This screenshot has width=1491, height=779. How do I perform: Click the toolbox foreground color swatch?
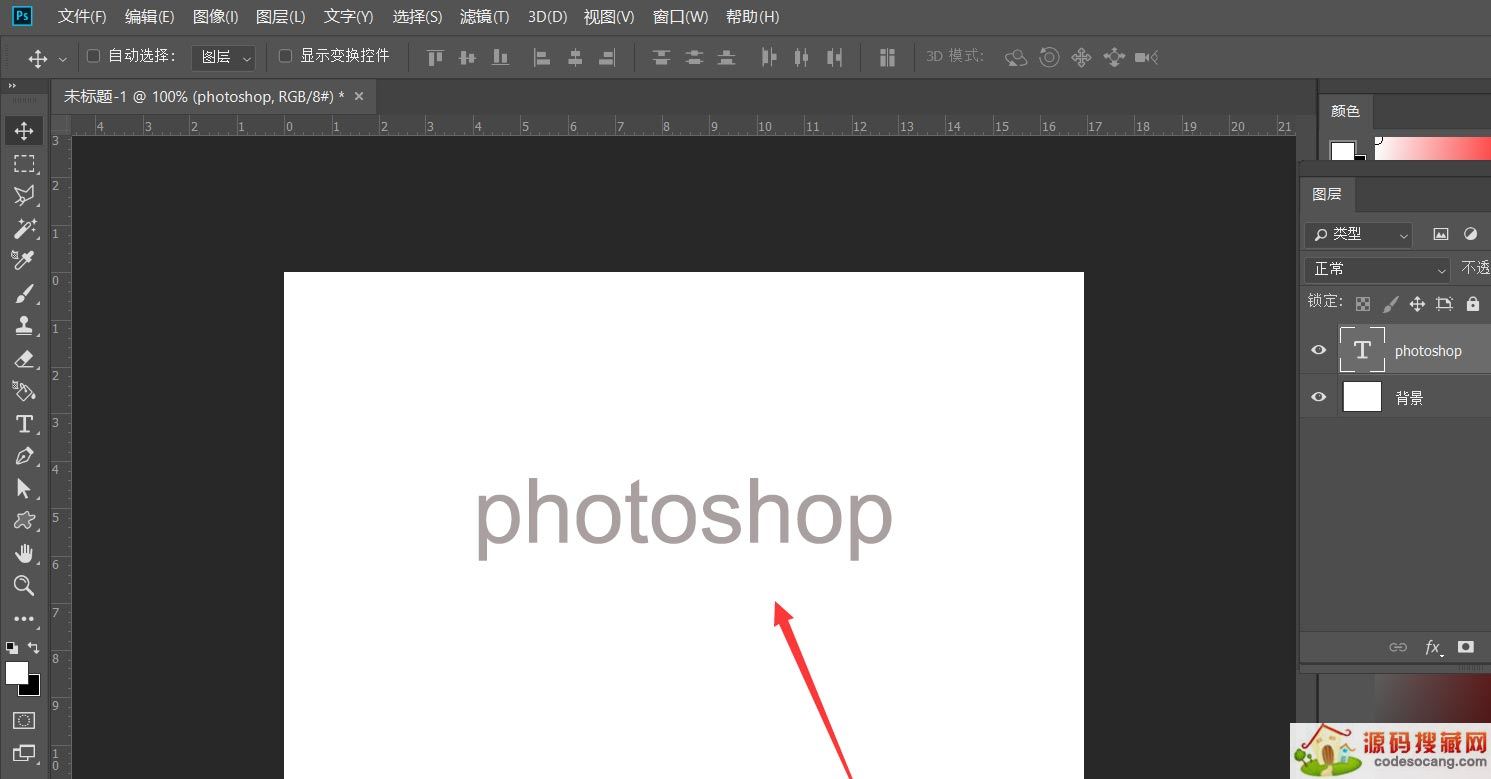[x=16, y=673]
